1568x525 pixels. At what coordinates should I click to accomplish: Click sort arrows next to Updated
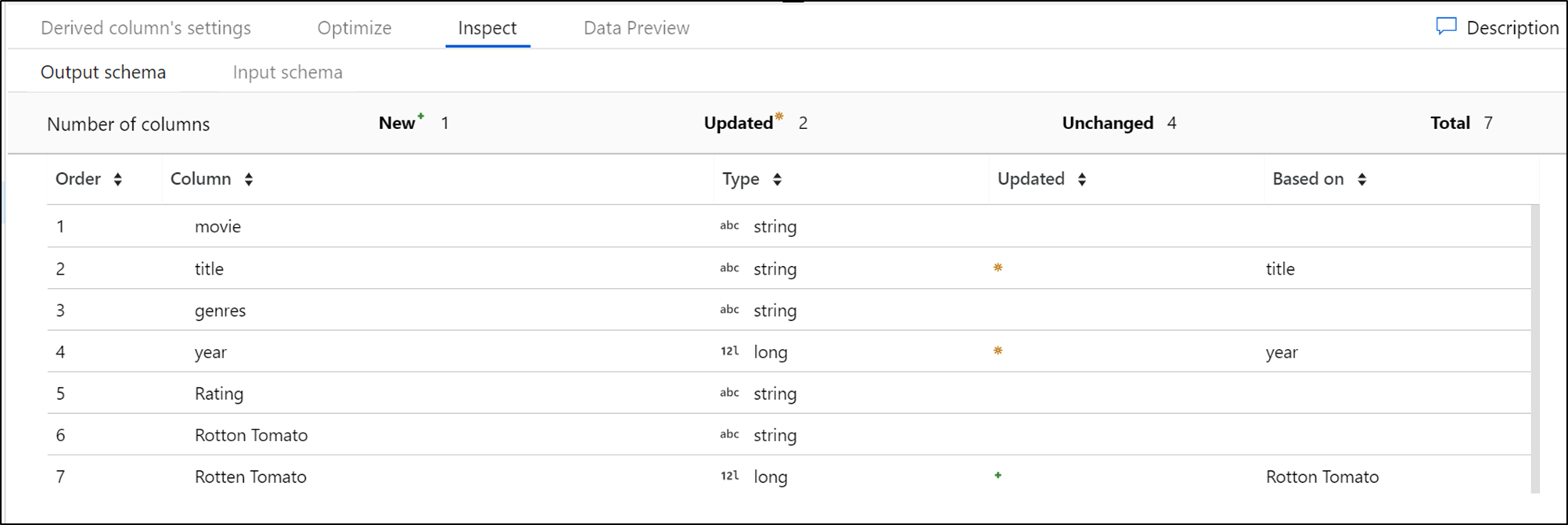point(1082,179)
